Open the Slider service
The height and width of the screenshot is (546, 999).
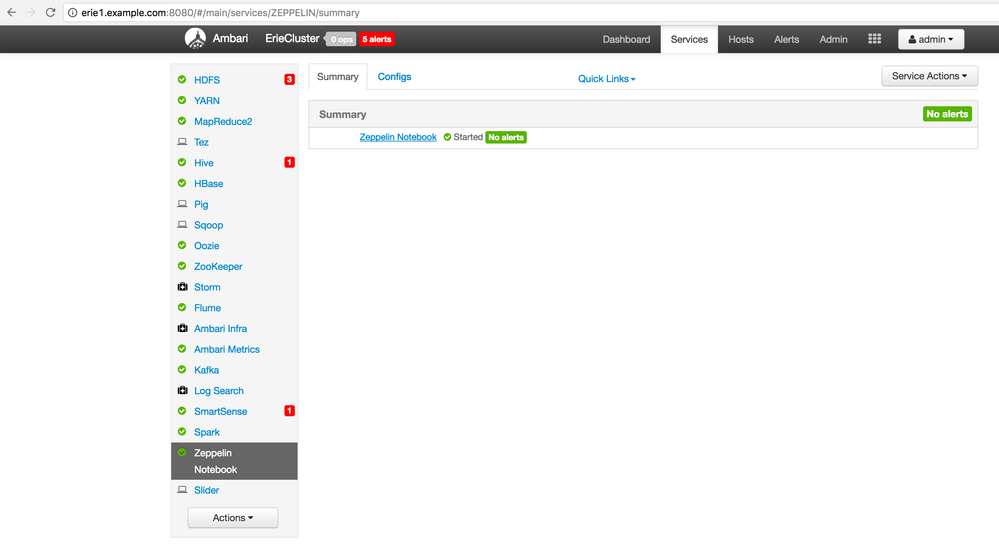tap(206, 490)
